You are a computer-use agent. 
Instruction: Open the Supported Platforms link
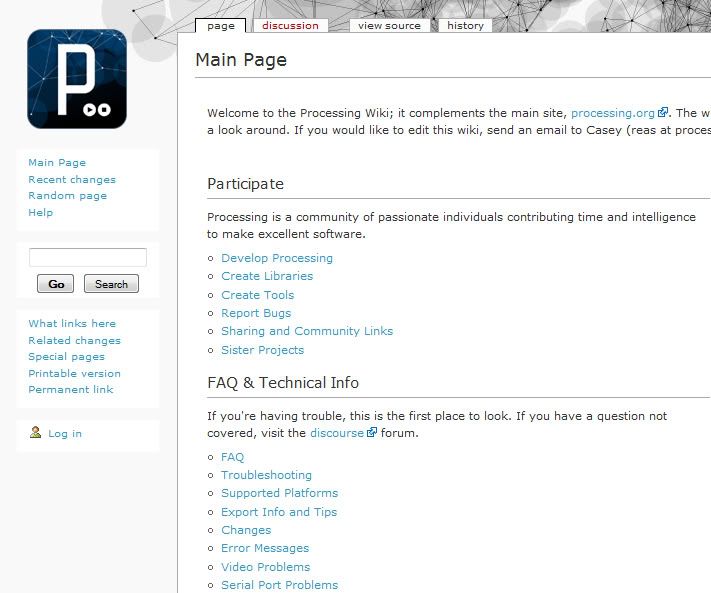279,493
